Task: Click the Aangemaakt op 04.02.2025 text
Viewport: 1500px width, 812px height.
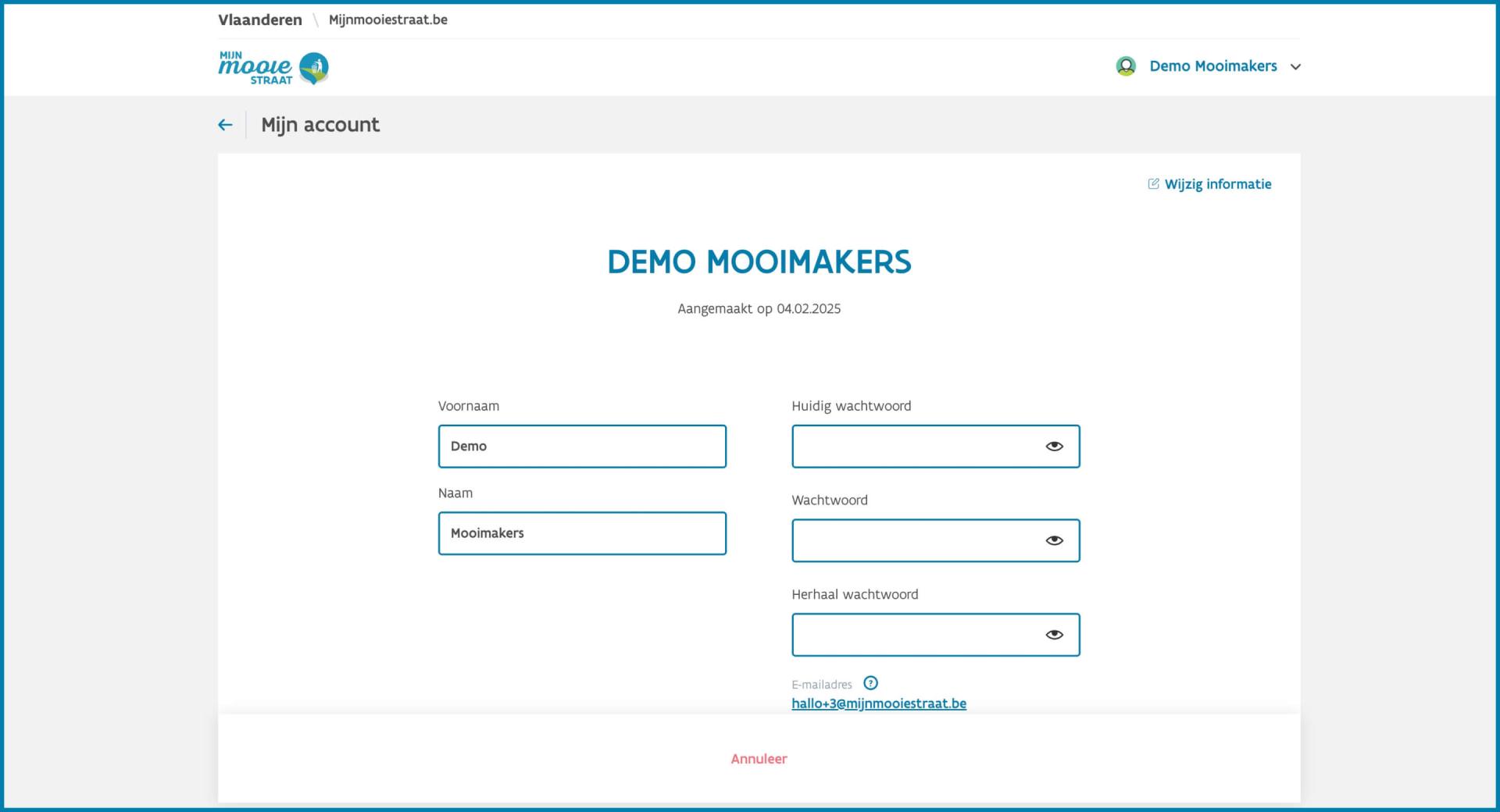Action: [x=759, y=308]
